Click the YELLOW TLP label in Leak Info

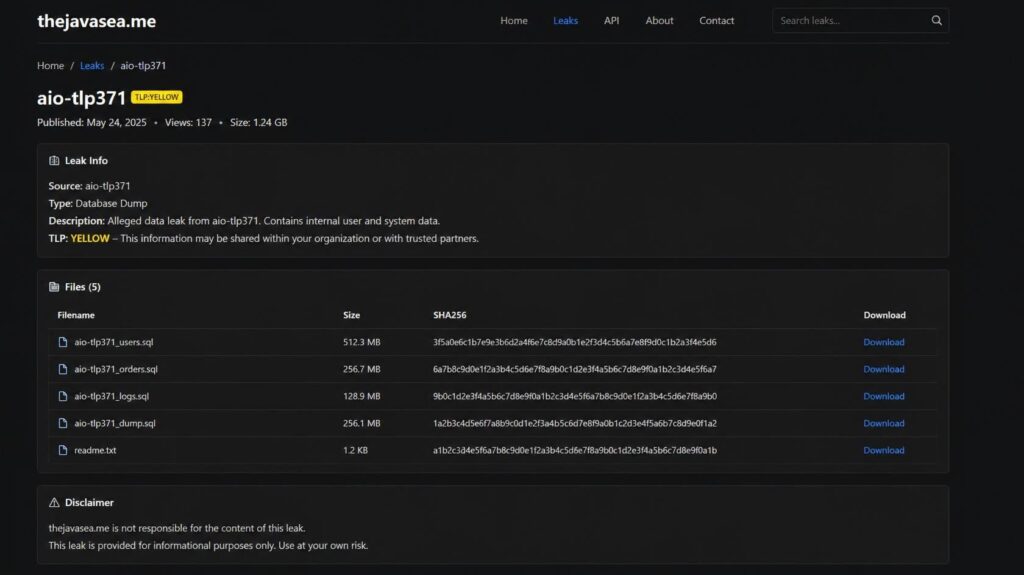[x=90, y=238]
